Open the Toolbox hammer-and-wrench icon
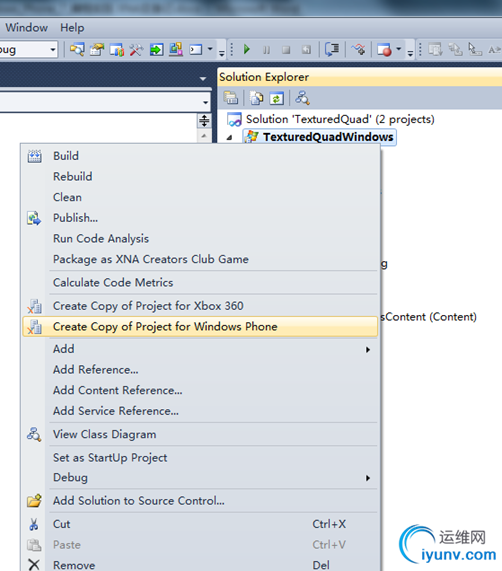Viewport: 502px width, 571px height. point(136,49)
